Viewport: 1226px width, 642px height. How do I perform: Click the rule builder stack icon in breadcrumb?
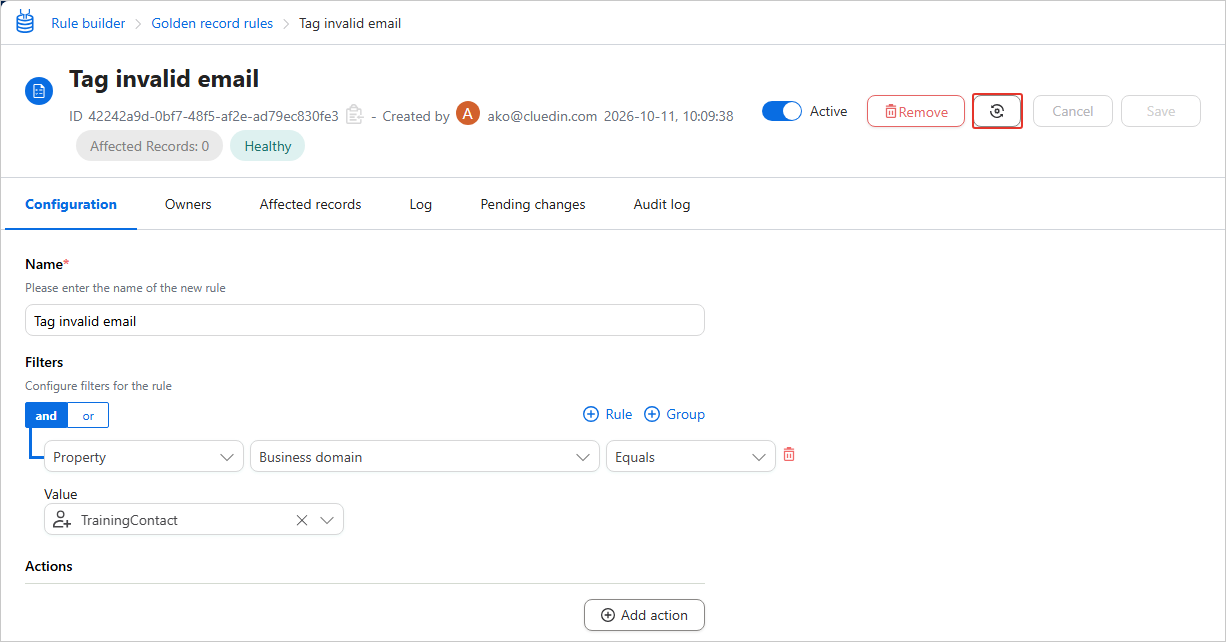point(25,22)
